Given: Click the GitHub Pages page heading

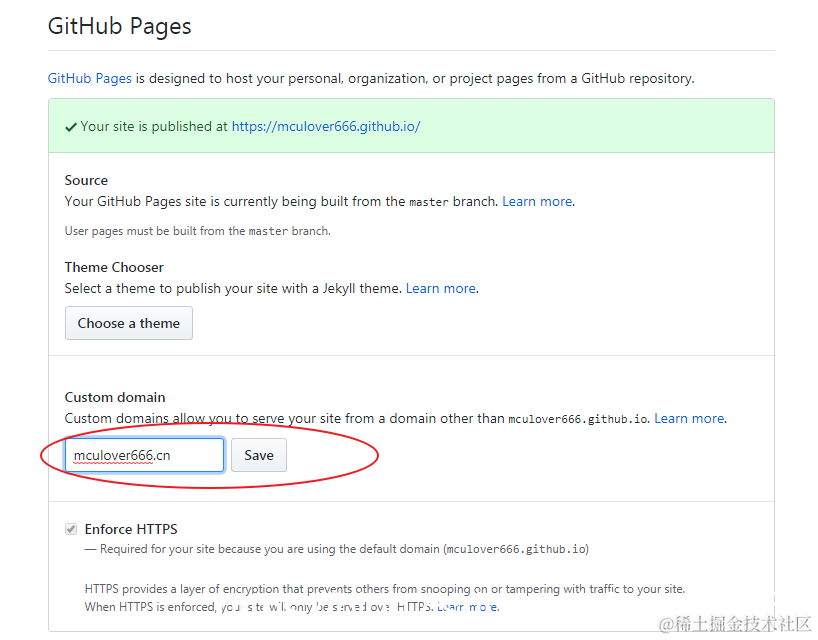Looking at the screenshot, I should pyautogui.click(x=119, y=27).
